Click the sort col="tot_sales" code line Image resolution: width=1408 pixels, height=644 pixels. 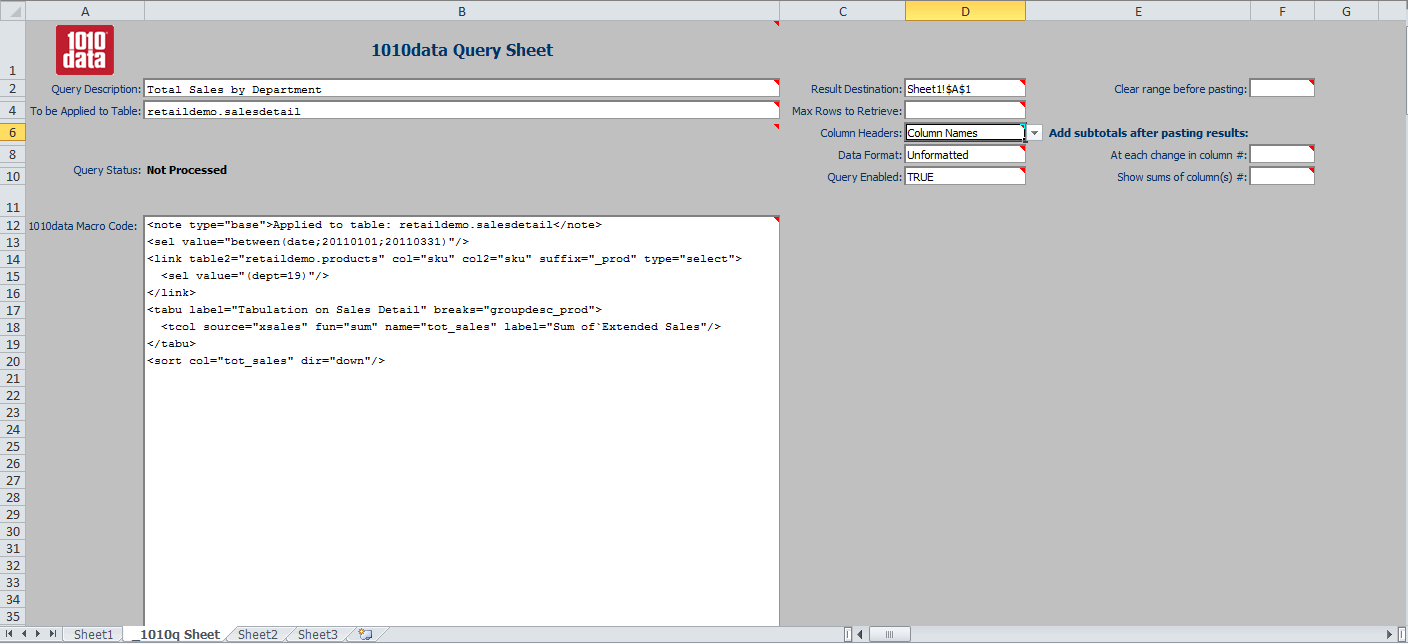pyautogui.click(x=266, y=361)
